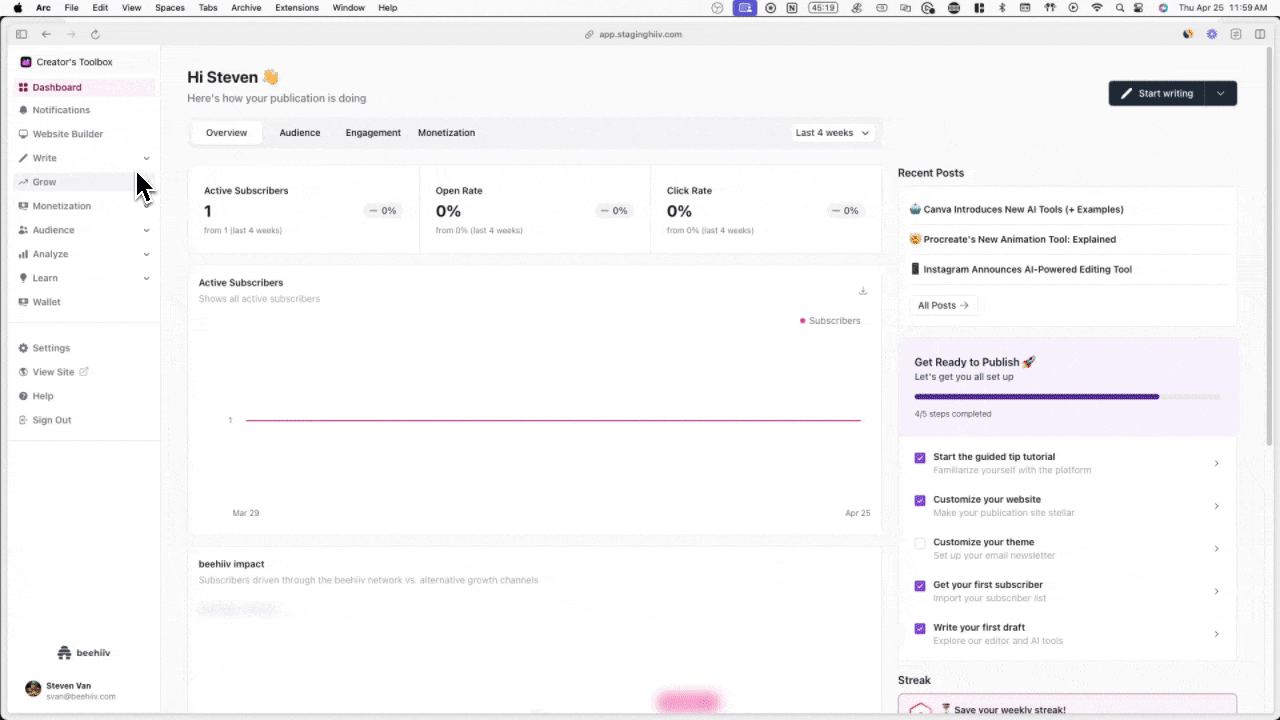1280x720 pixels.
Task: Reload the page with the refresh icon
Action: [95, 34]
